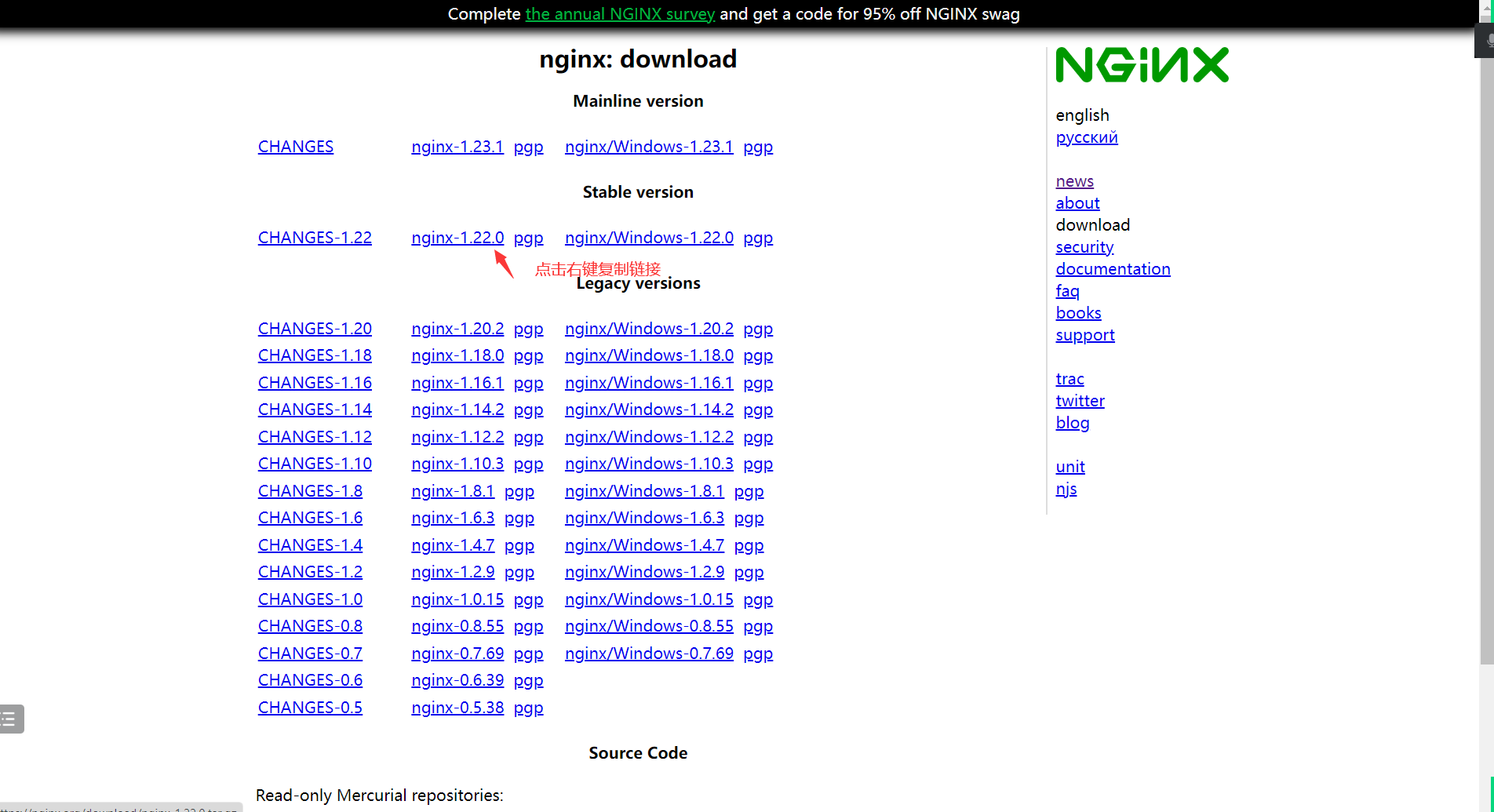Open pgp signature beside nginx/Windows-1.22.0
The image size is (1494, 812).
point(758,238)
